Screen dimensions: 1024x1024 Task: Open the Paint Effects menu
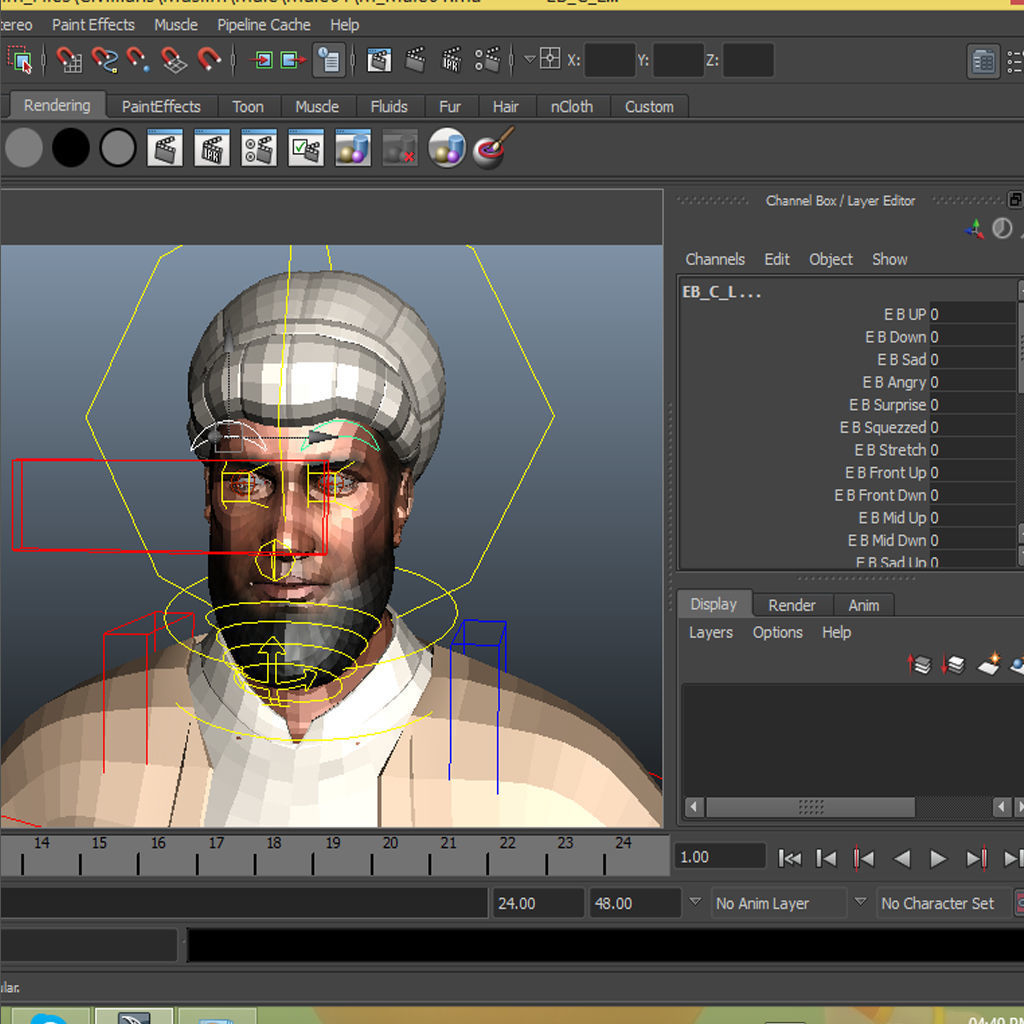click(x=93, y=25)
